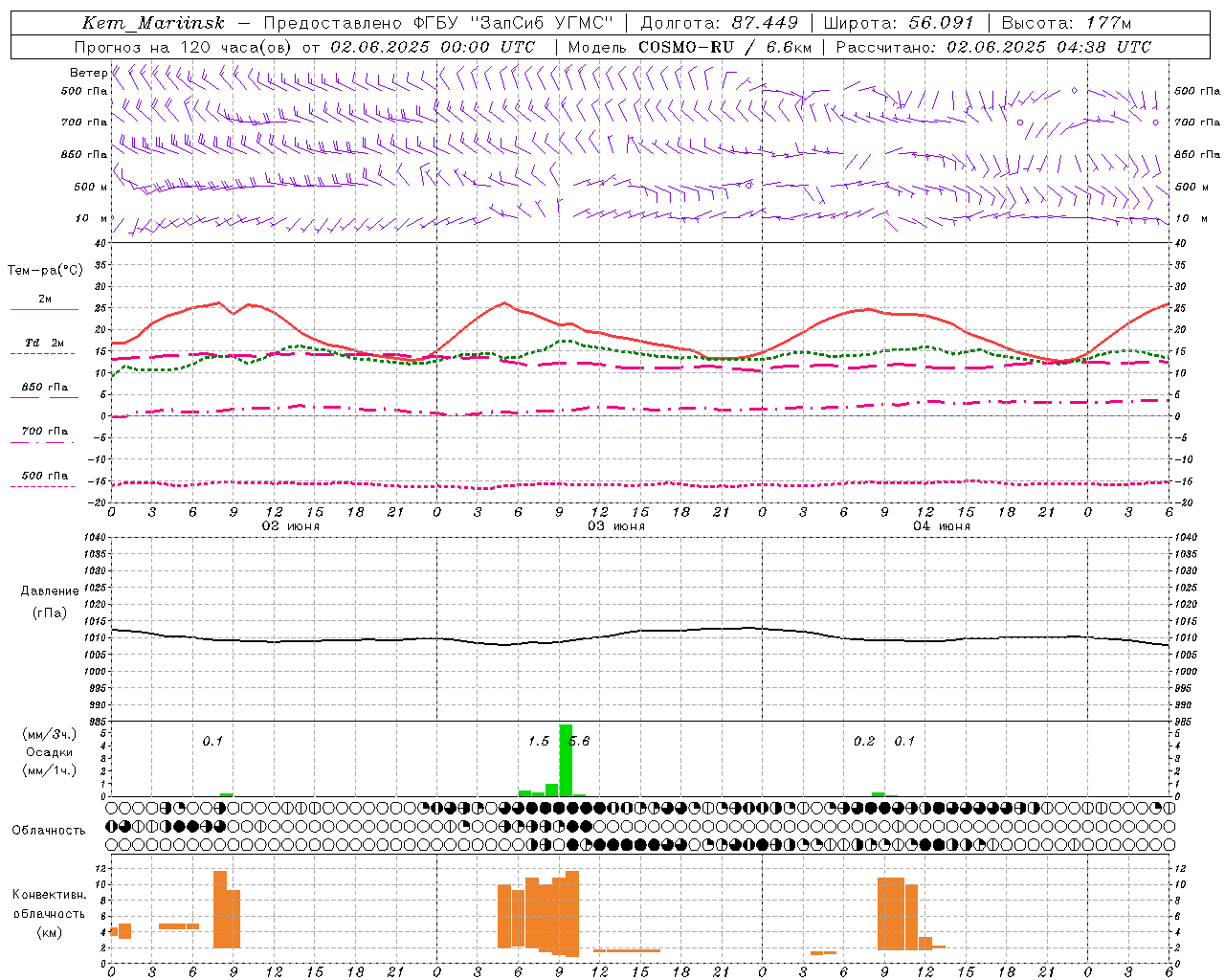Click the 'Рассчитано: 02.06.2025 04:38 UTC' text
Image resolution: width=1225 pixels, height=980 pixels.
tap(993, 47)
